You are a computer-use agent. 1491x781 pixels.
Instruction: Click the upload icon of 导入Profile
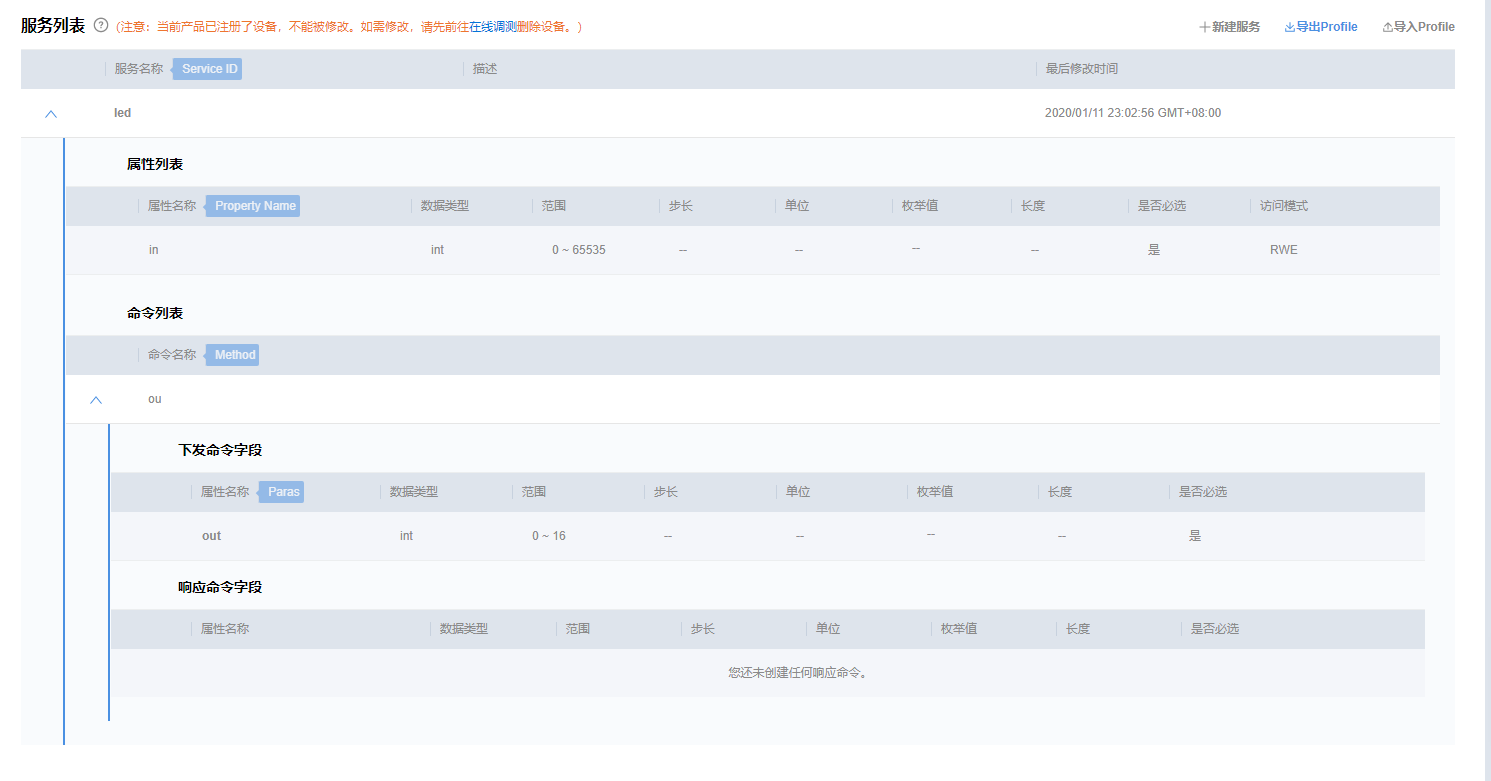point(1388,27)
